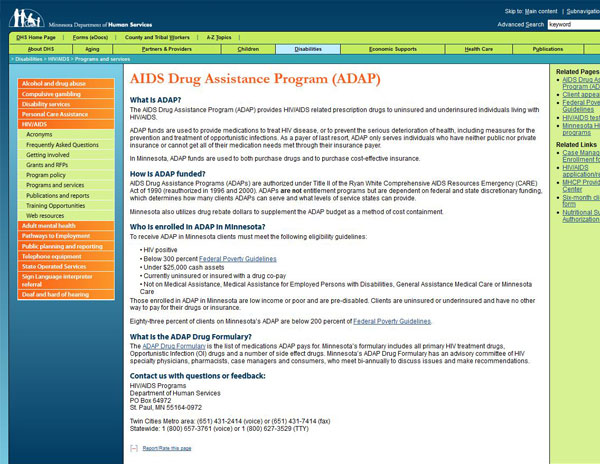
Task: Open Six-month related link
Action: 581,201
